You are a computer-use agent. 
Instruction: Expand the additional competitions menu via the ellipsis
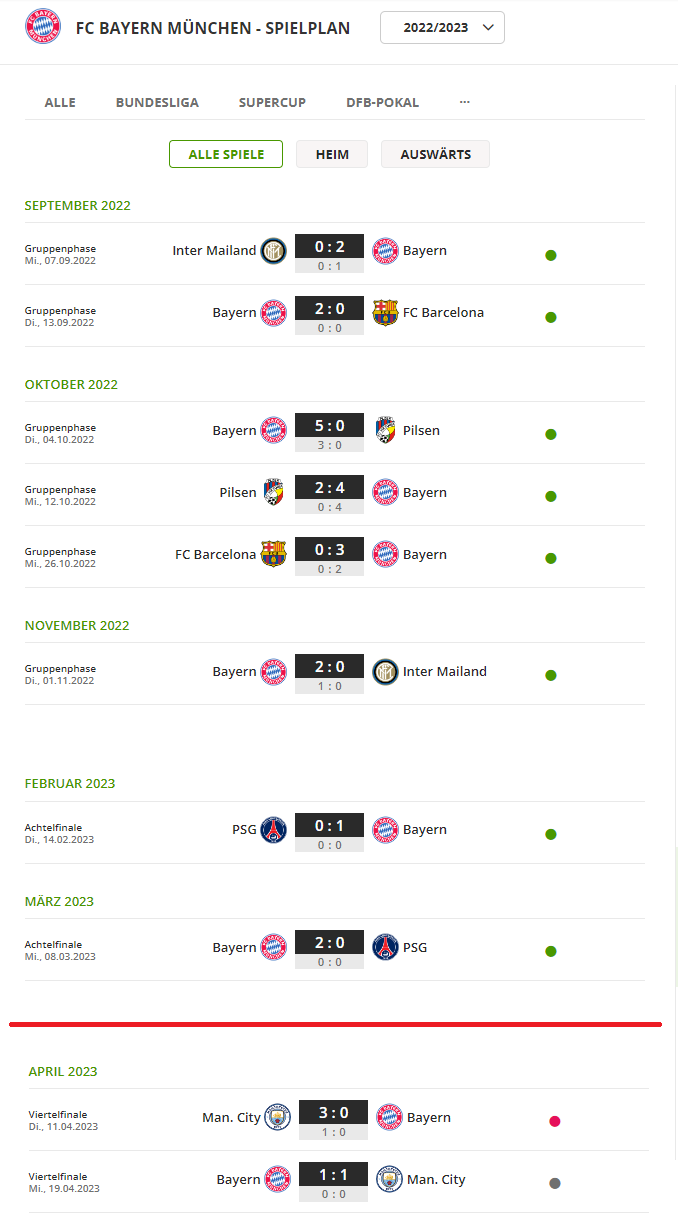[x=463, y=102]
